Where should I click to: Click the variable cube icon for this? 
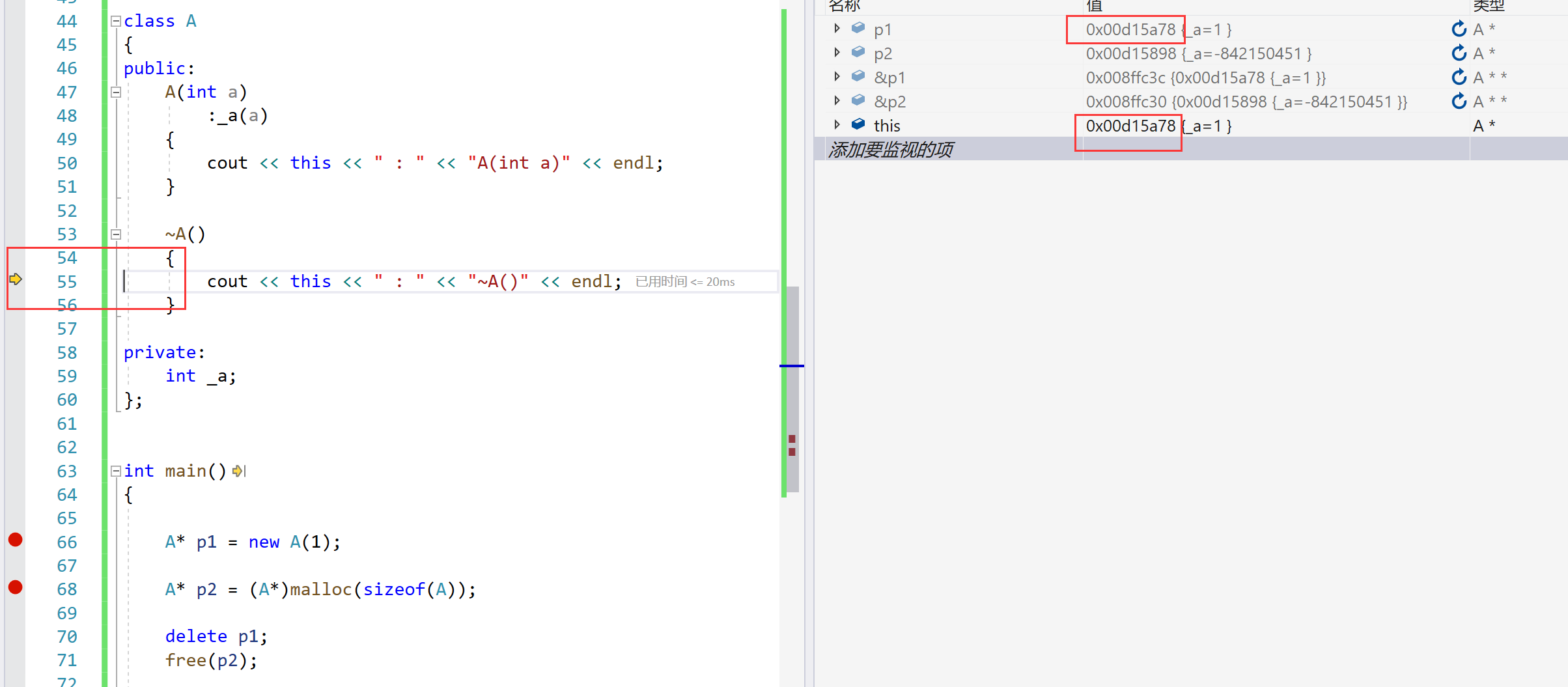[858, 124]
